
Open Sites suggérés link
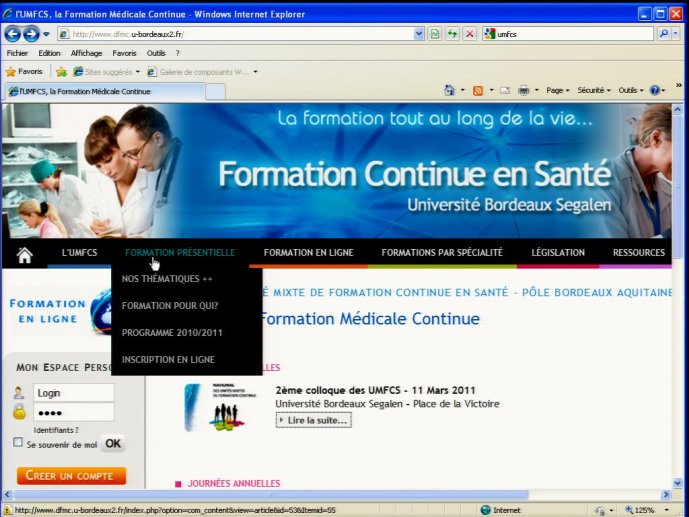click(106, 72)
